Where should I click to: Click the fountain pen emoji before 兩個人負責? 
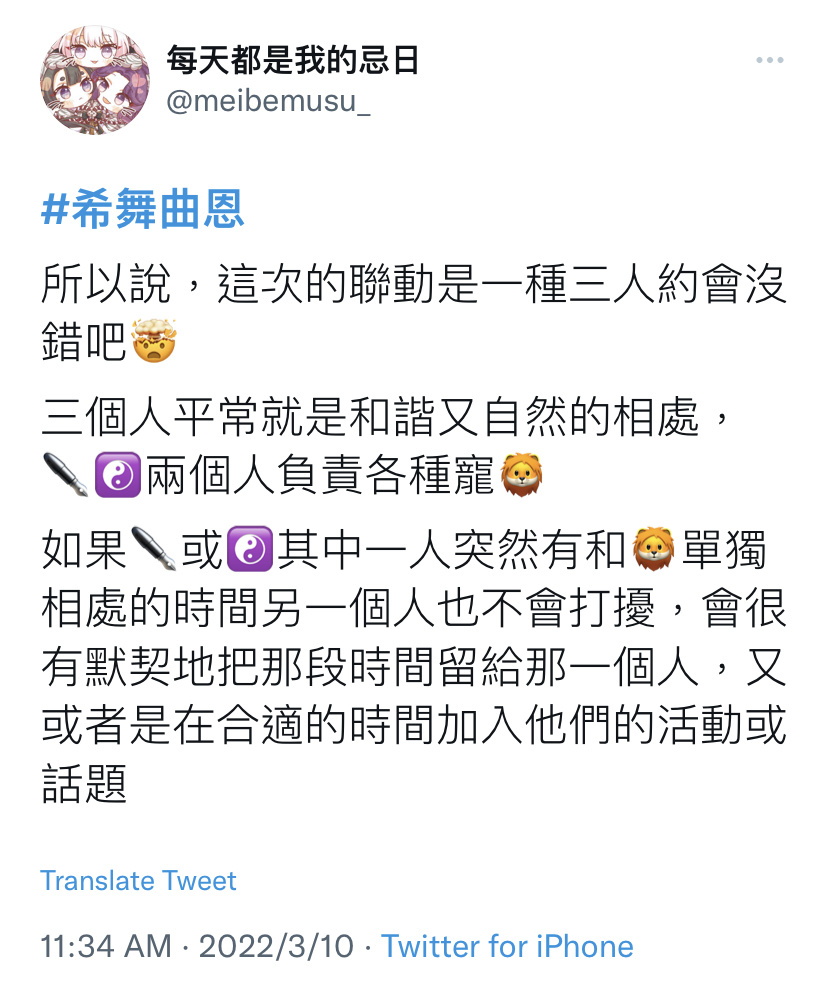click(65, 475)
